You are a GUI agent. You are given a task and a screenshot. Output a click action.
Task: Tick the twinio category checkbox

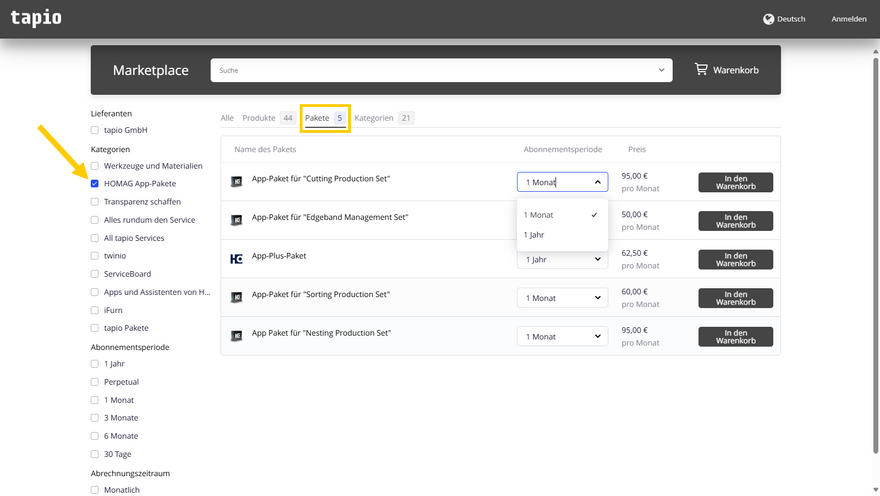coord(94,256)
